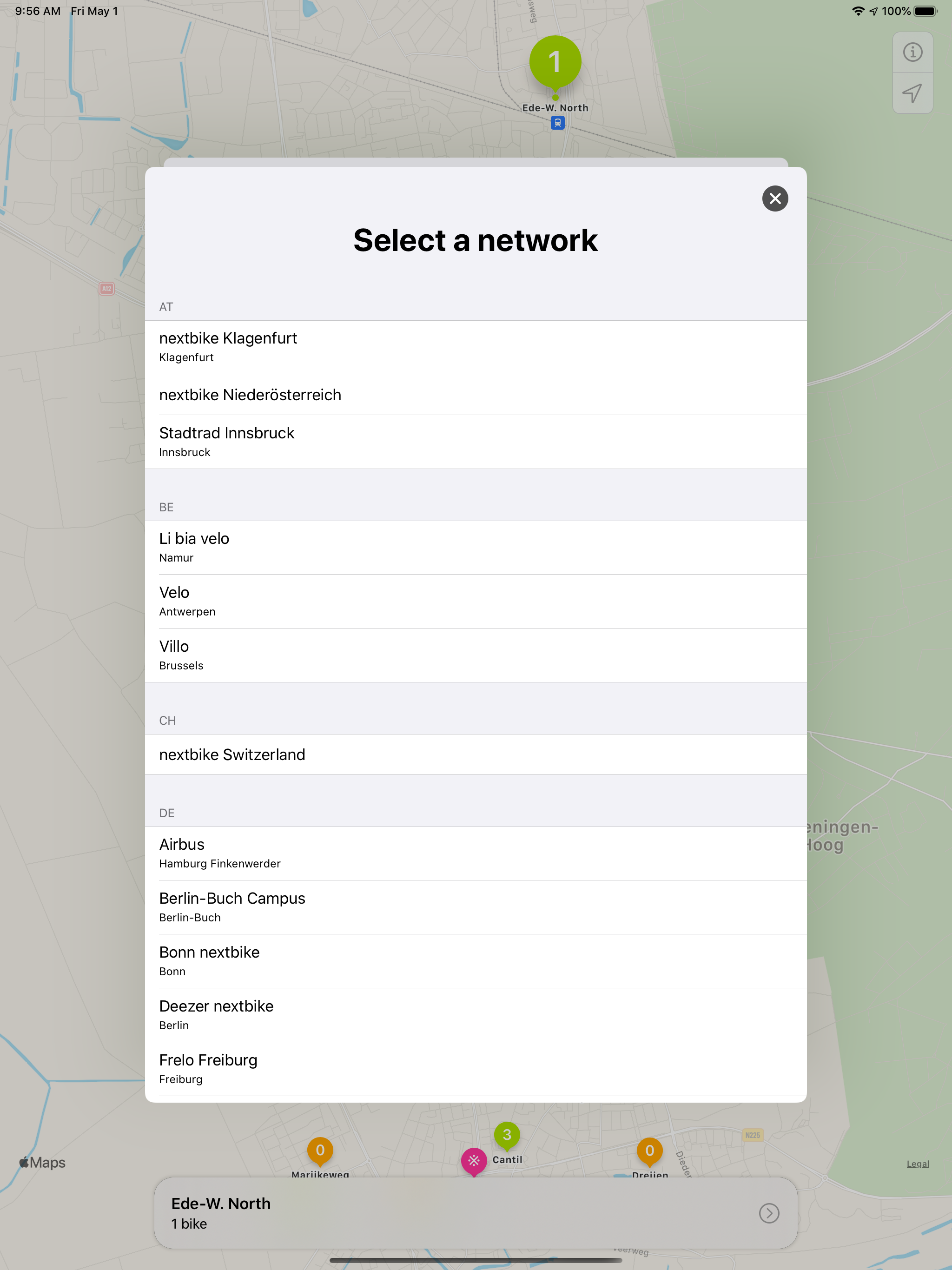Tap the Ede-W. North station card
The image size is (952, 1270).
[x=476, y=1213]
